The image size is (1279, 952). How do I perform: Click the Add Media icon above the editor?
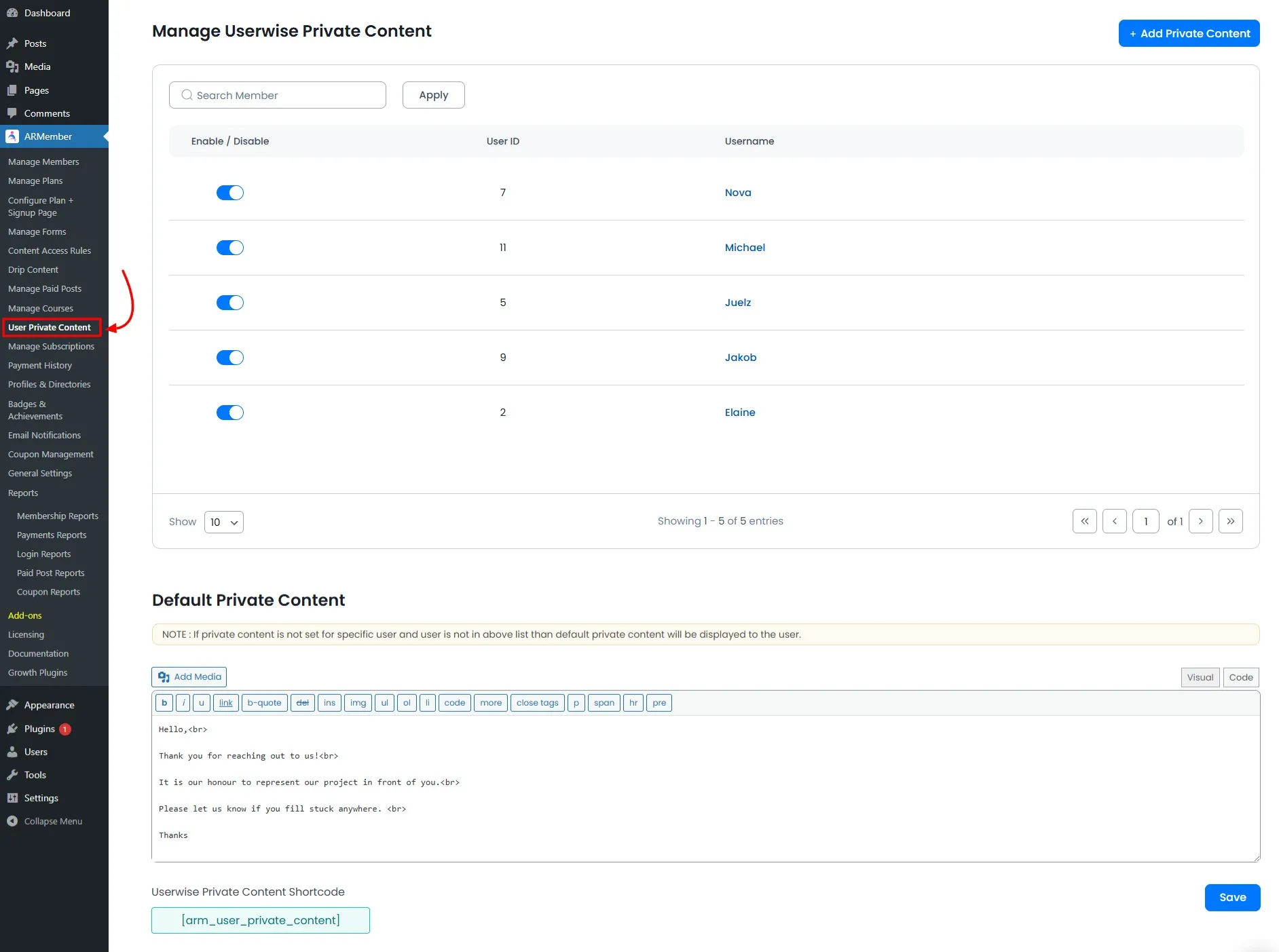(164, 677)
